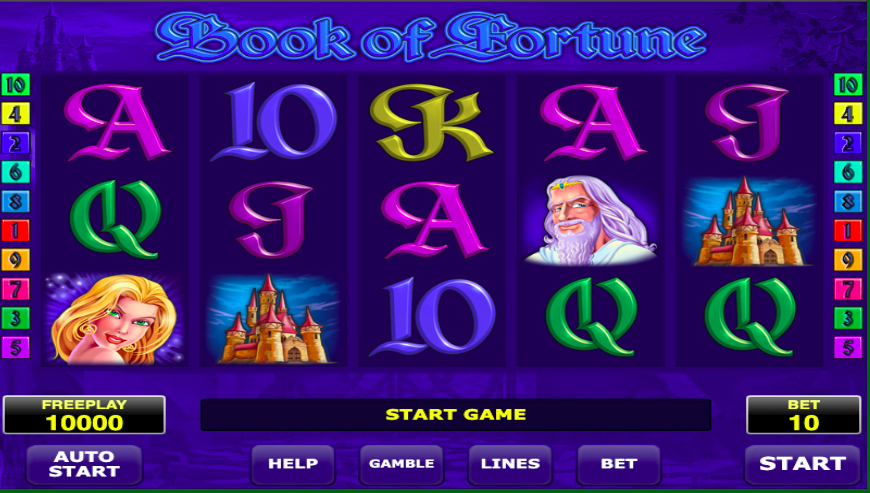The width and height of the screenshot is (870, 493).
Task: Open the Help menu
Action: (x=293, y=464)
